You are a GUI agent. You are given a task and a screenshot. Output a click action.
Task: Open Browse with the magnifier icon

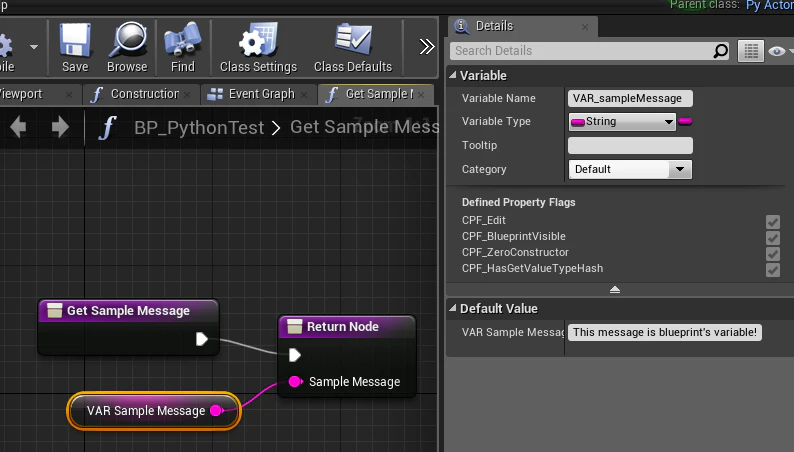click(x=127, y=48)
